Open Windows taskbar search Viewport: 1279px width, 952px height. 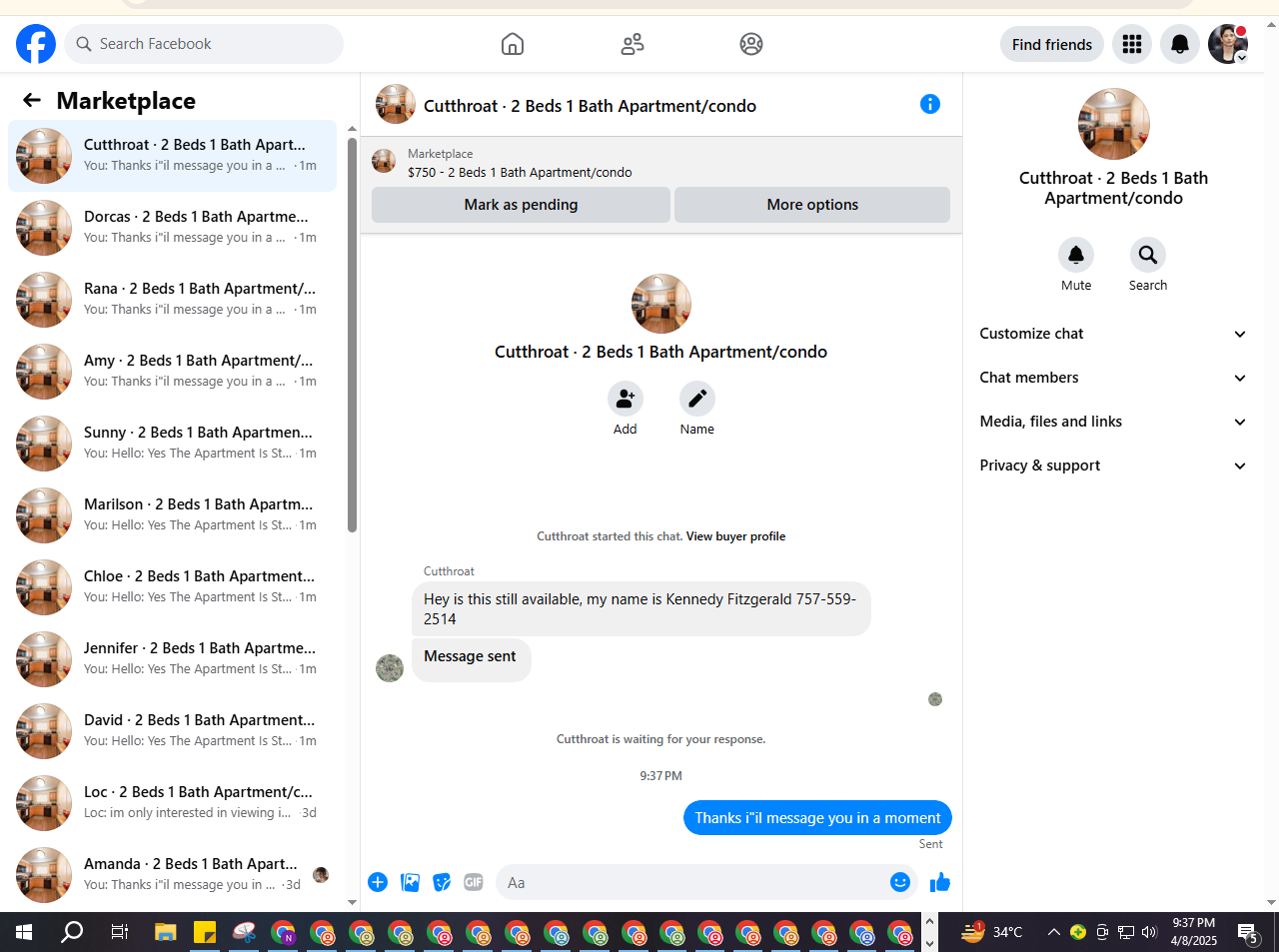coord(72,932)
